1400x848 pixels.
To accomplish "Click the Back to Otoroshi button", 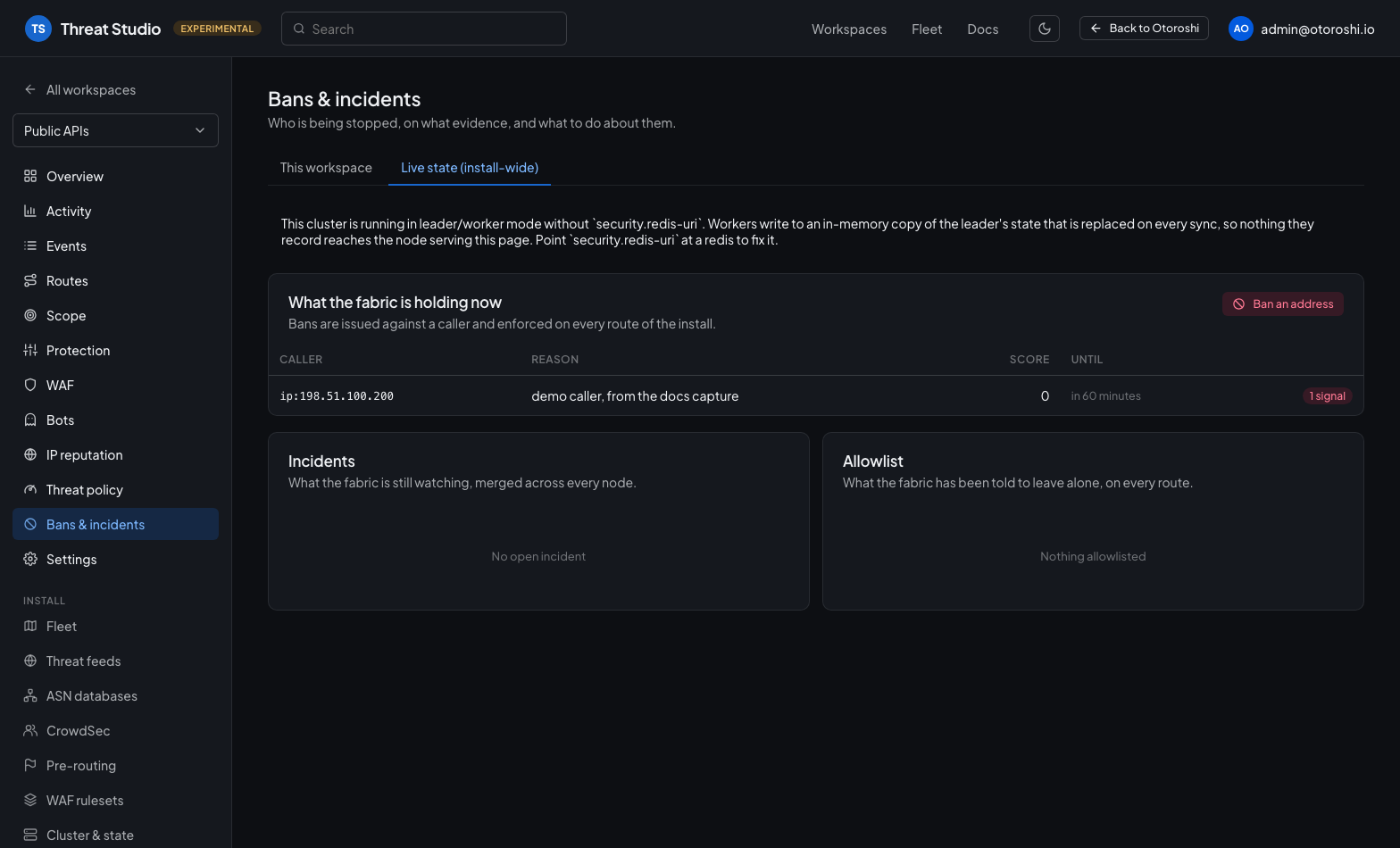I will (1144, 29).
